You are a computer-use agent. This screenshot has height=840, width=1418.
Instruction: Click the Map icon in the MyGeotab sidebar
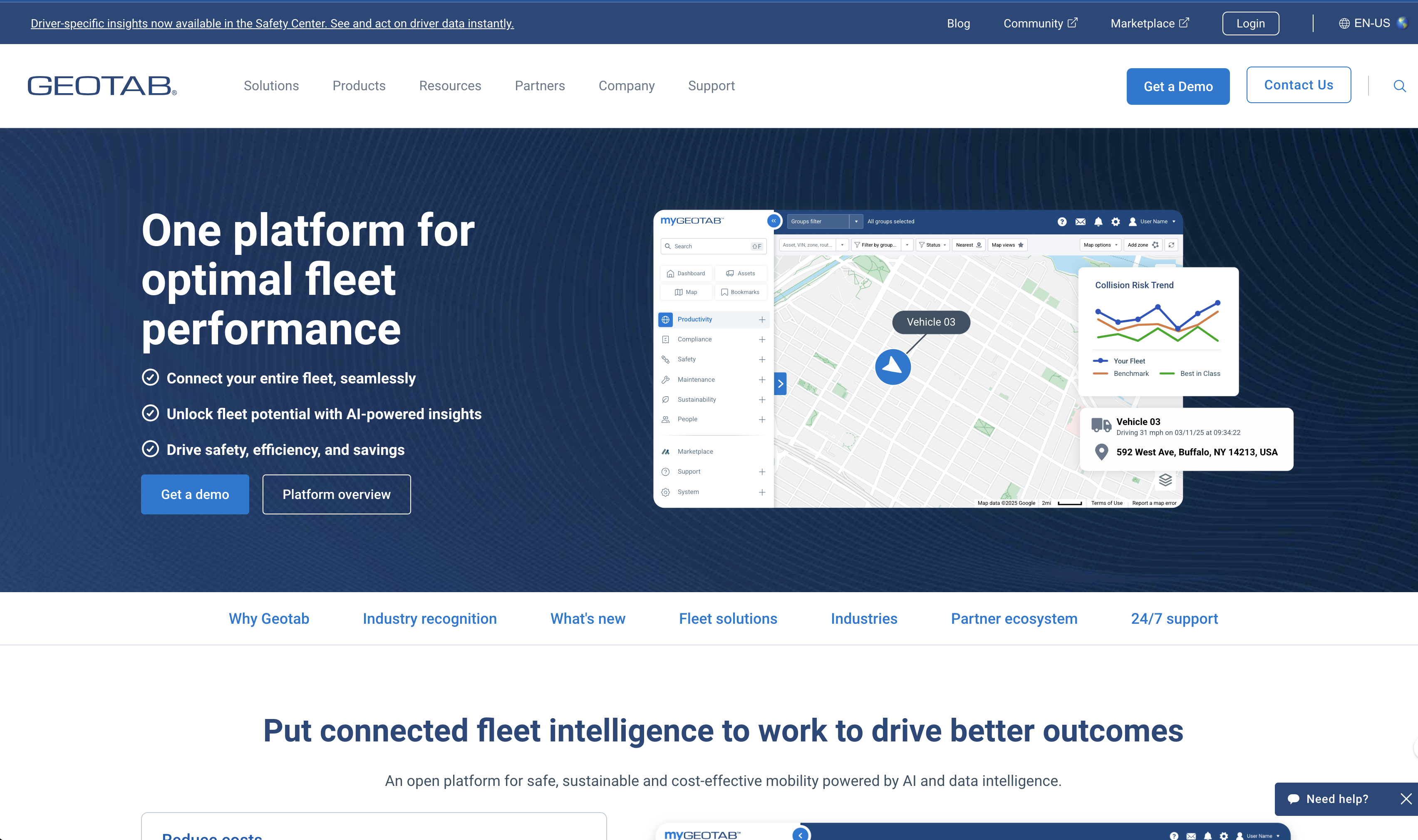pyautogui.click(x=686, y=292)
